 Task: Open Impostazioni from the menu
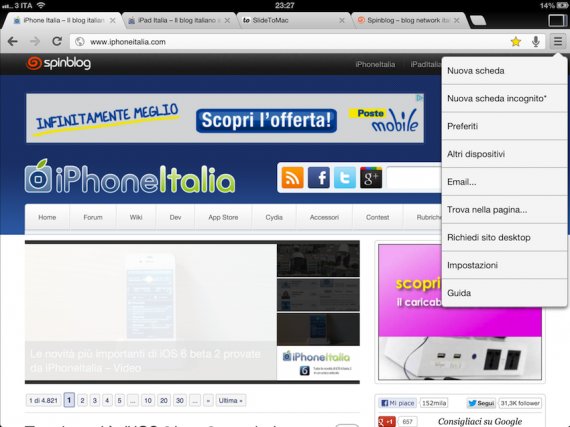(504, 265)
